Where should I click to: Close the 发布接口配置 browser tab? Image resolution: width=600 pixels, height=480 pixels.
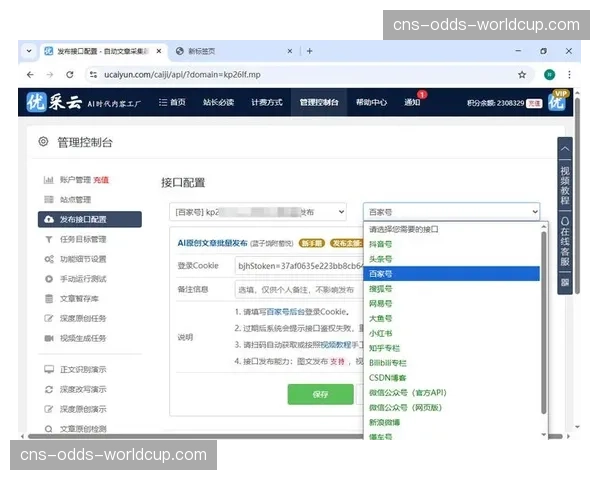159,51
